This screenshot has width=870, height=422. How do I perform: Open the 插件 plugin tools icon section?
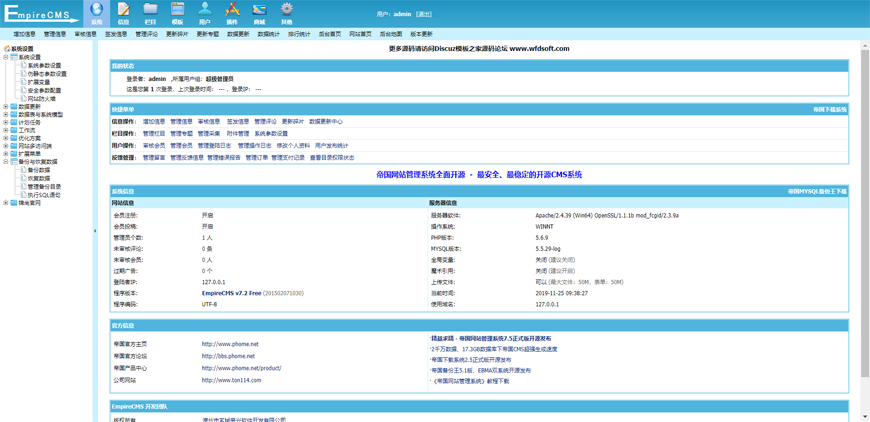click(232, 13)
